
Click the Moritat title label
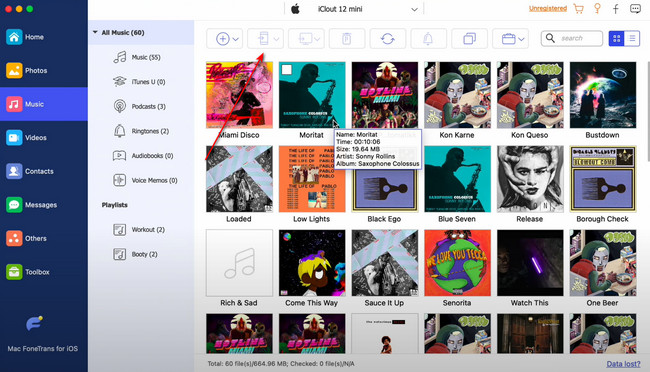tap(311, 135)
